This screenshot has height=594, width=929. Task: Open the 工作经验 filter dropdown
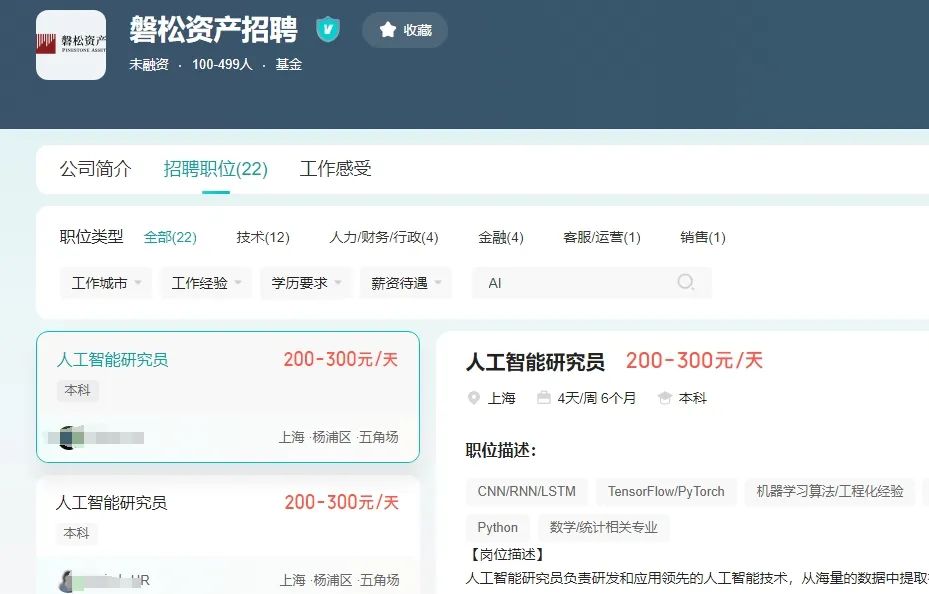click(206, 283)
